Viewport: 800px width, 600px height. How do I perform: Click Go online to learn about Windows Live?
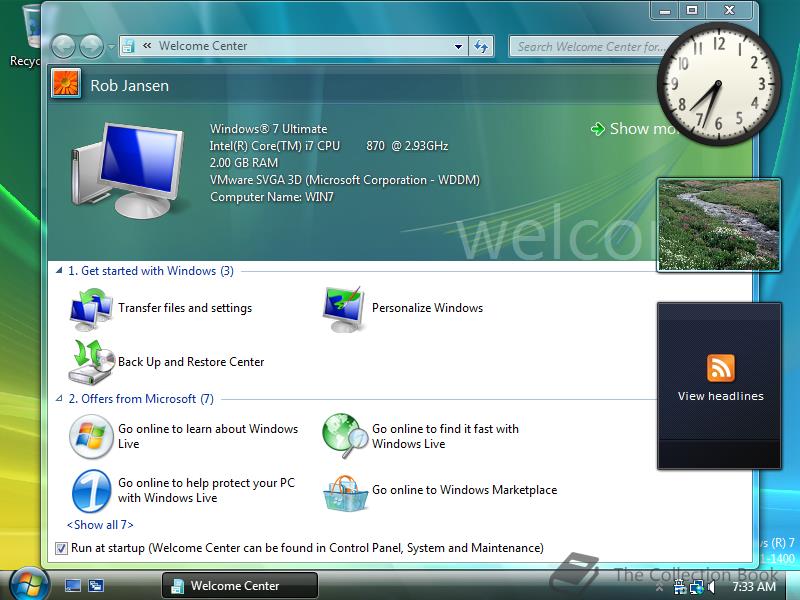point(208,436)
